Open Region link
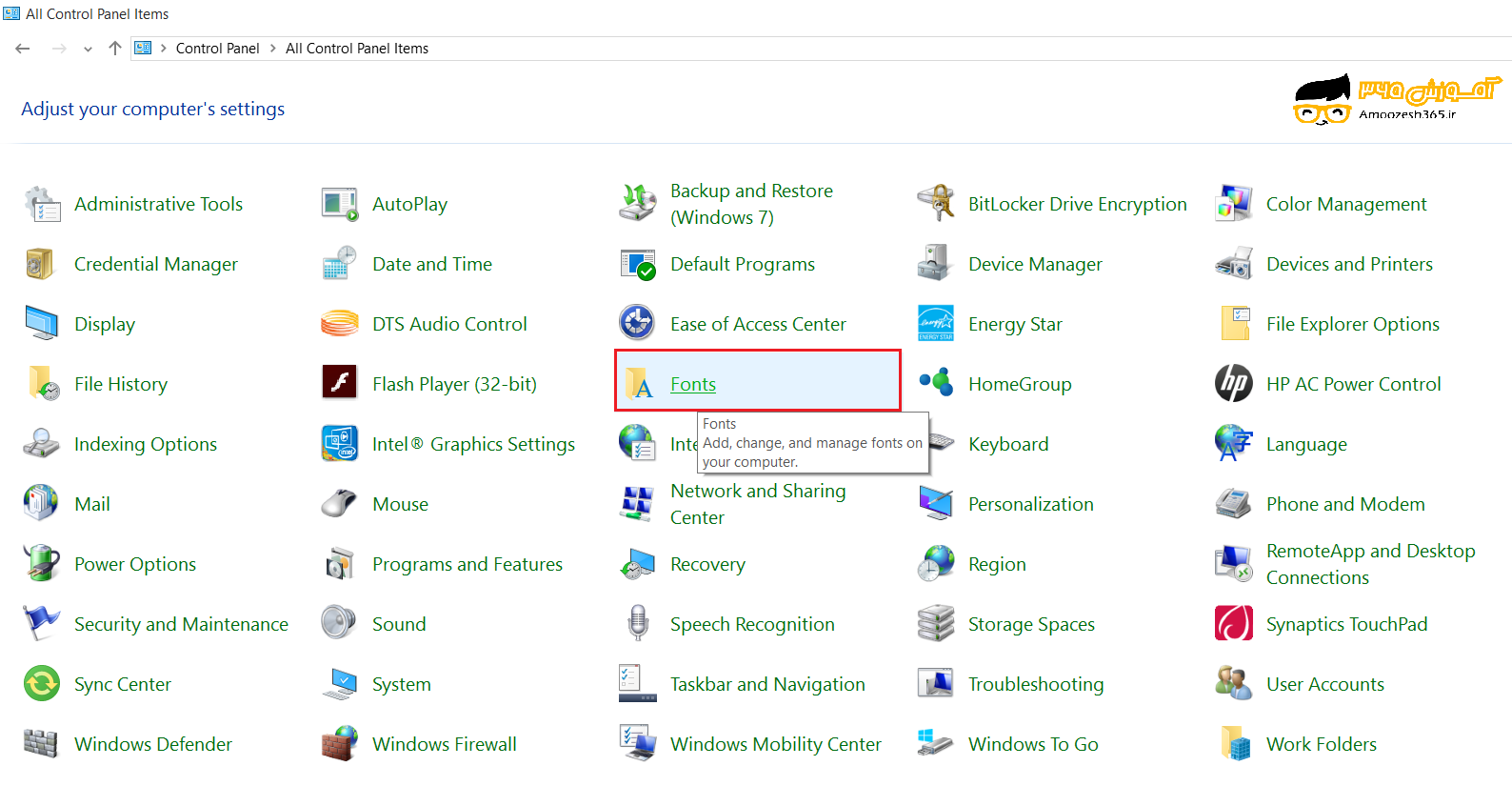The height and width of the screenshot is (806, 1512). pyautogui.click(x=997, y=564)
